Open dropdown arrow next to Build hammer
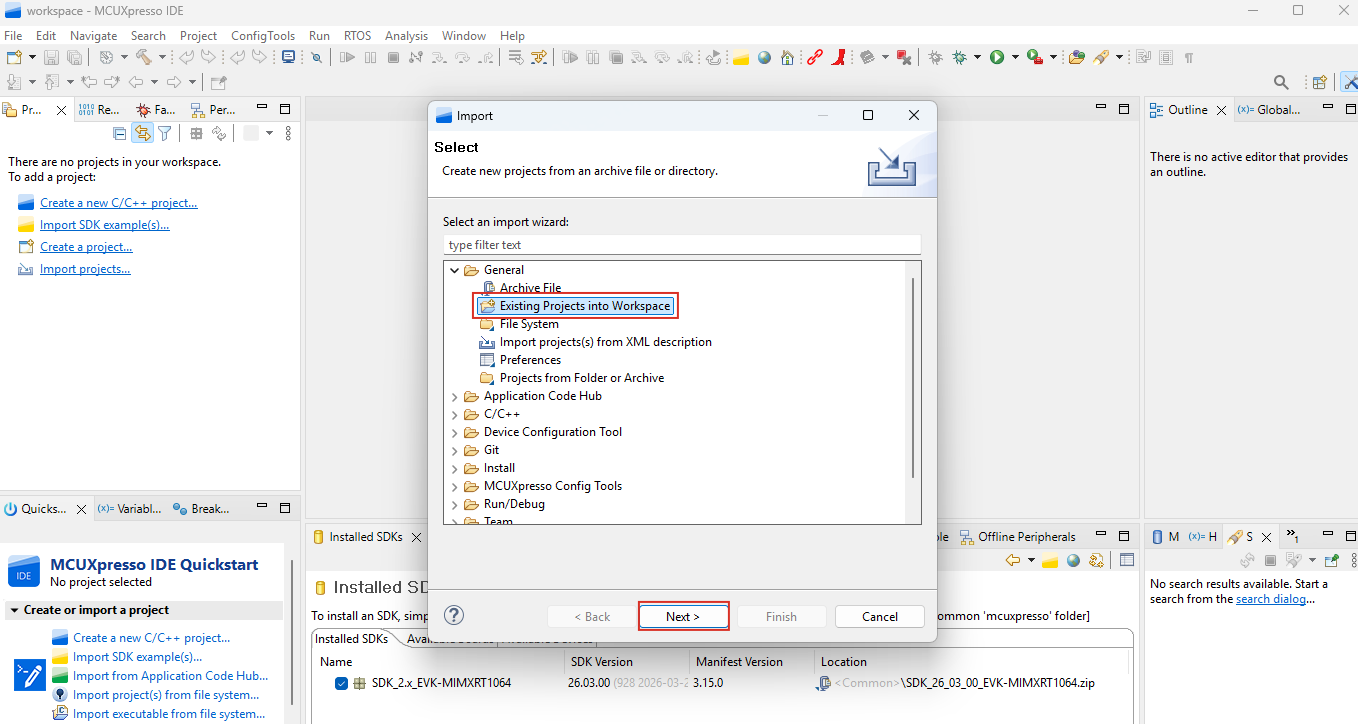The width and height of the screenshot is (1358, 724). point(162,57)
